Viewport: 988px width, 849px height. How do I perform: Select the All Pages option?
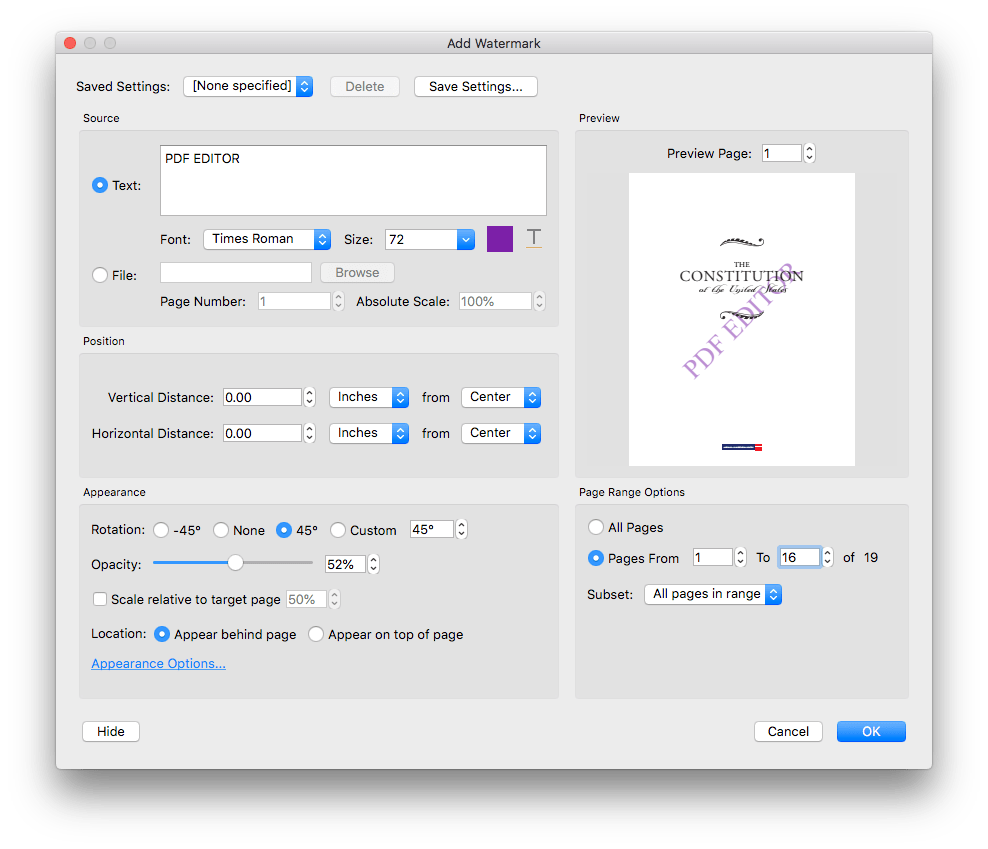(x=595, y=527)
